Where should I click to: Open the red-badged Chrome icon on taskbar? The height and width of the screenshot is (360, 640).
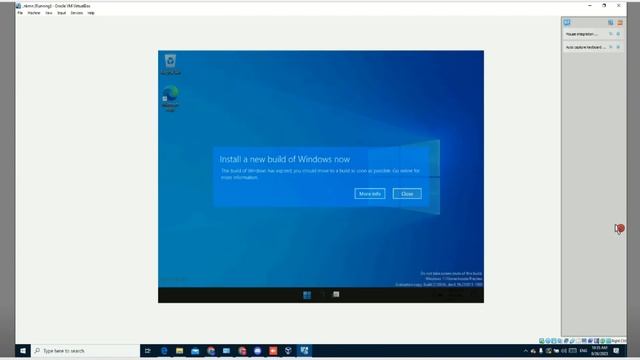[x=242, y=351]
